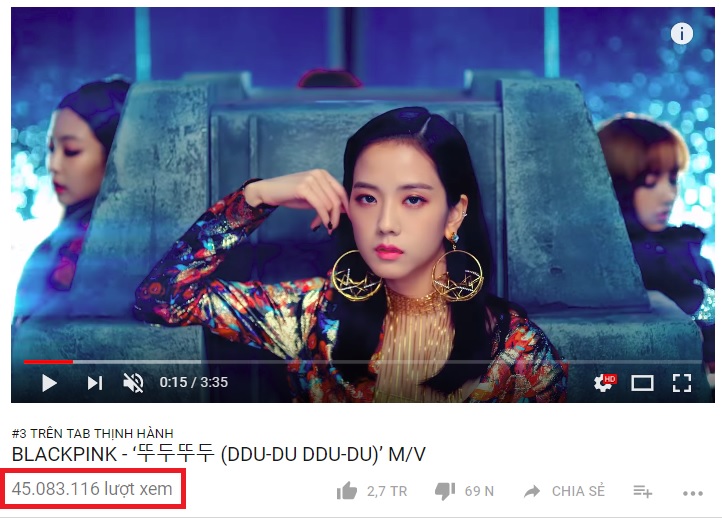This screenshot has width=722, height=518.
Task: Like the video with thumbs-up icon
Action: point(347,491)
